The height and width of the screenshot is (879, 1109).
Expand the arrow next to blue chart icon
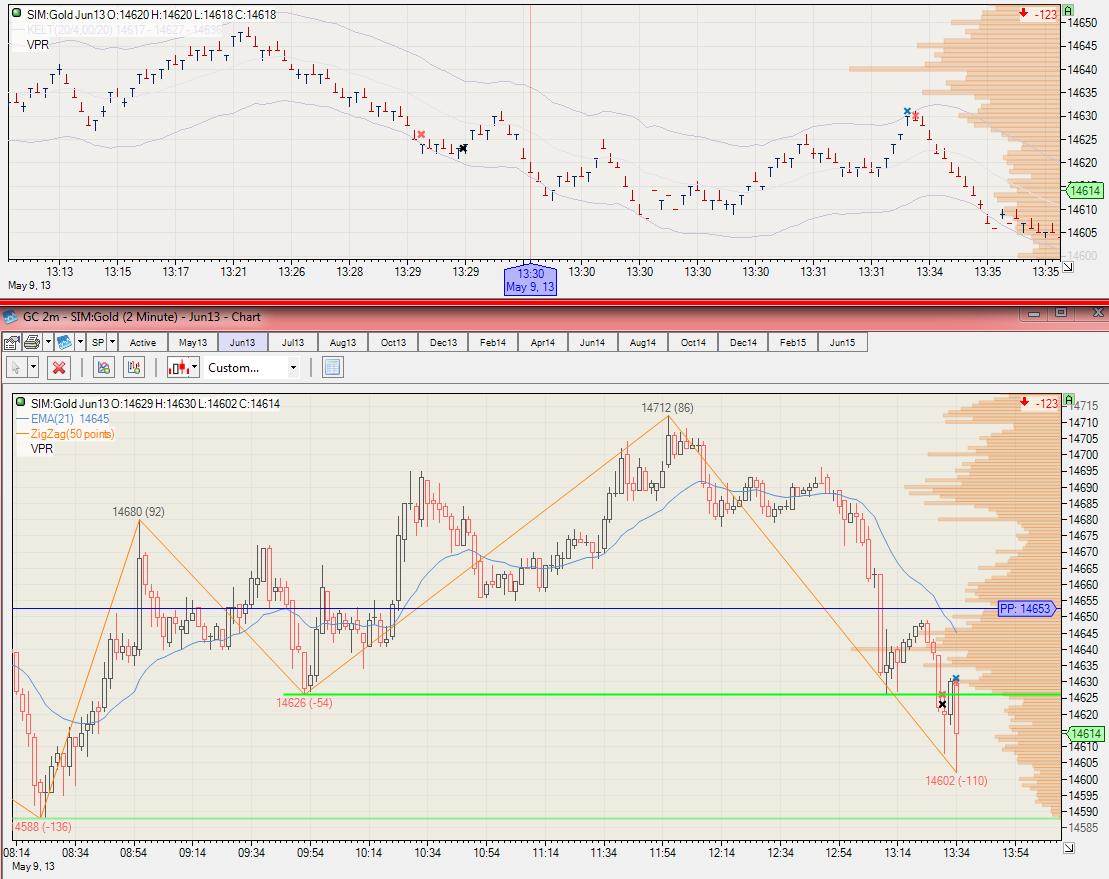(x=81, y=343)
